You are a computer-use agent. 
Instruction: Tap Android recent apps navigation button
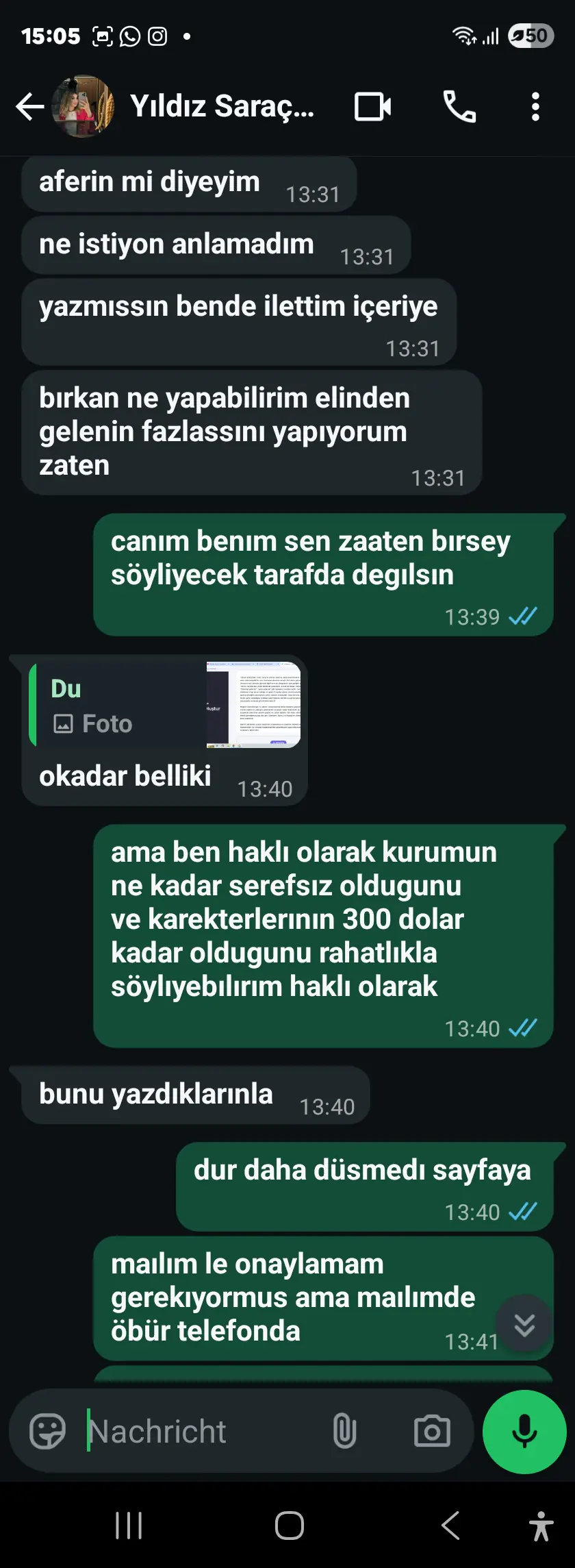tap(129, 1526)
